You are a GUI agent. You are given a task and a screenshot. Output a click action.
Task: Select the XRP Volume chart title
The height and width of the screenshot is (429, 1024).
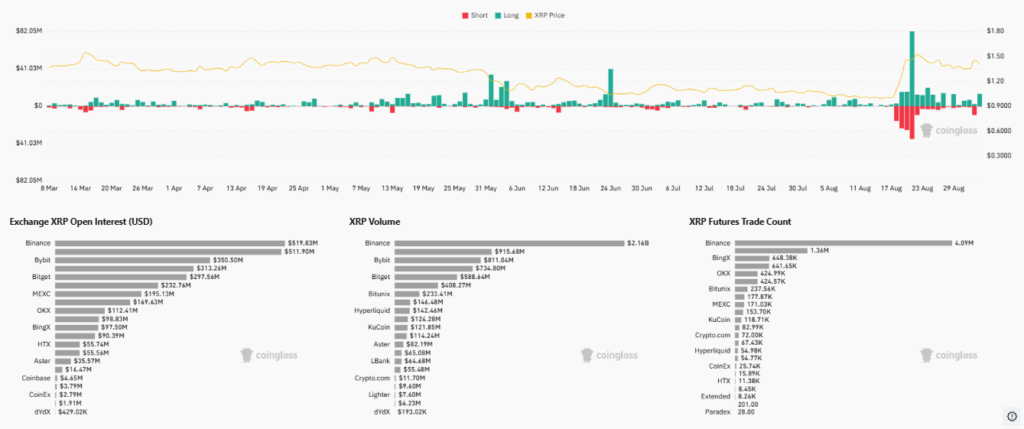[x=375, y=222]
